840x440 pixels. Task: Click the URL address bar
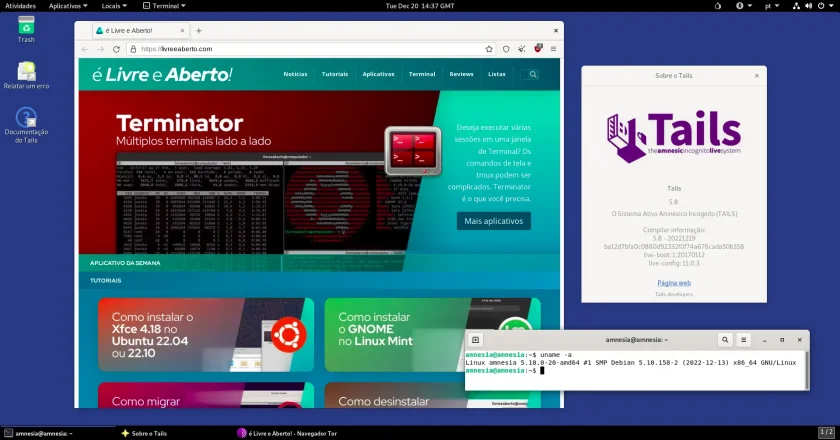click(311, 49)
